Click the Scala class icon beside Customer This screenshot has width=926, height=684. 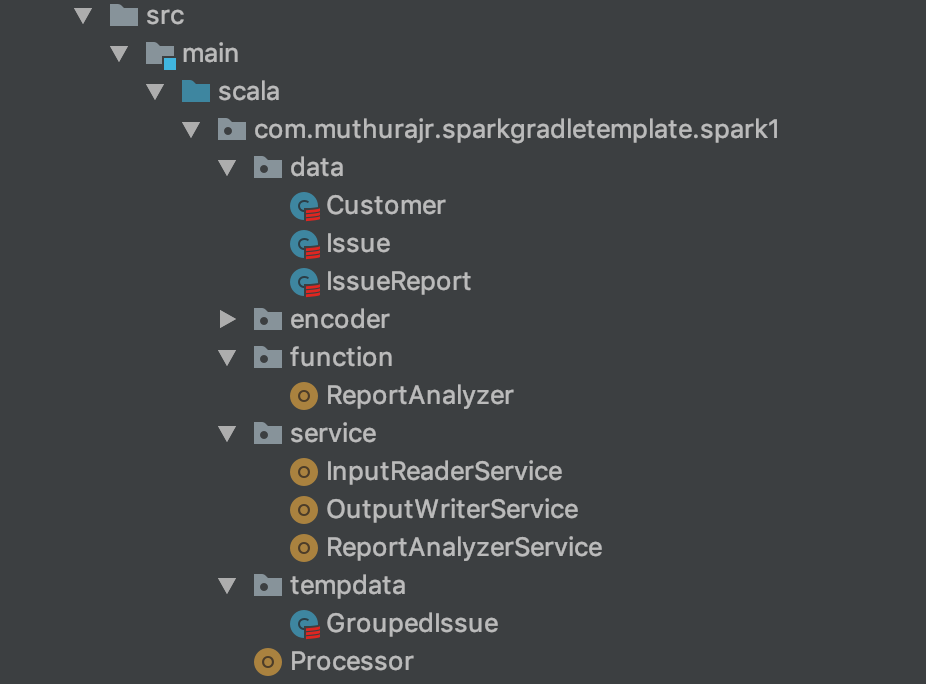[303, 205]
